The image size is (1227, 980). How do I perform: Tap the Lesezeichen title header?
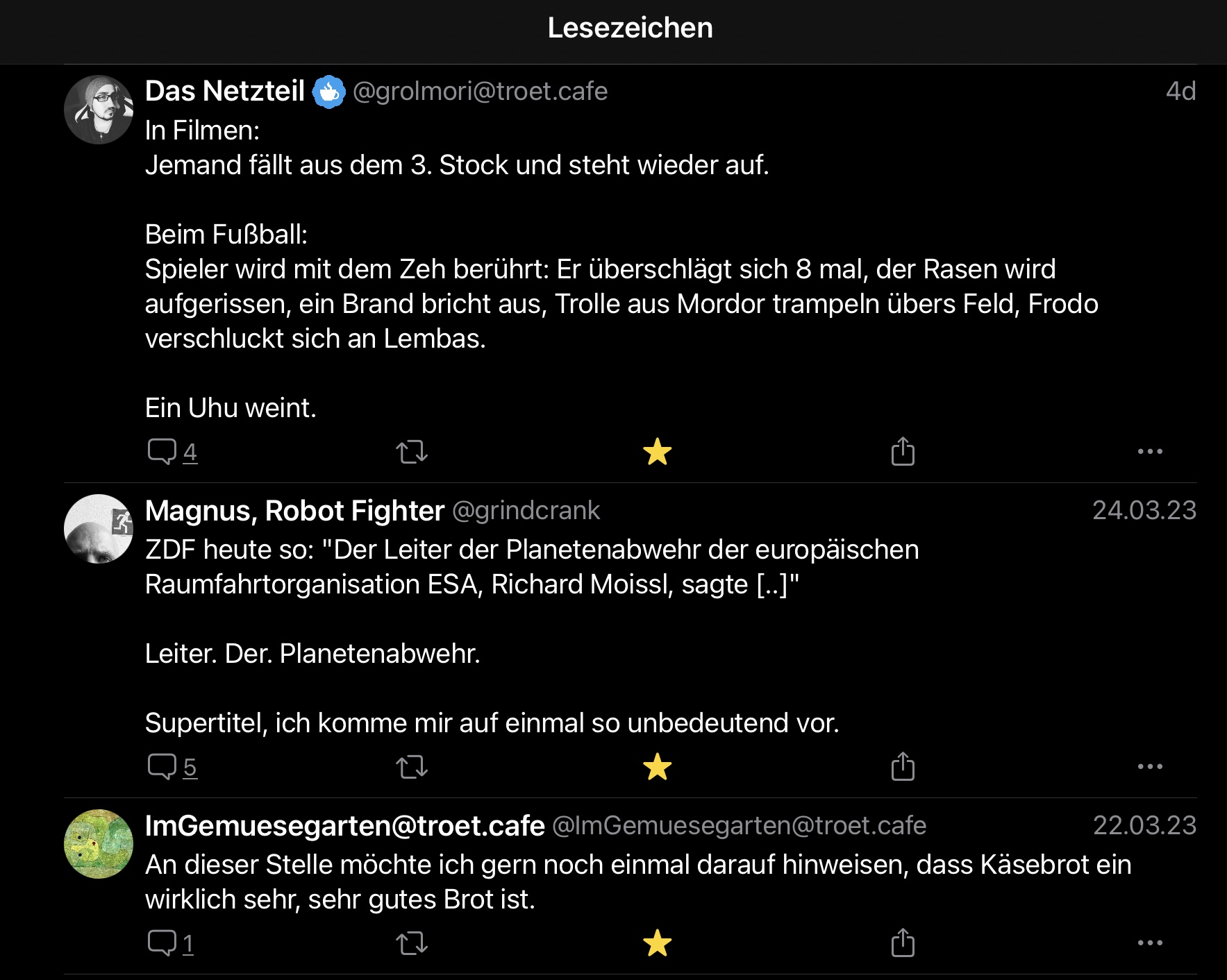pyautogui.click(x=630, y=28)
